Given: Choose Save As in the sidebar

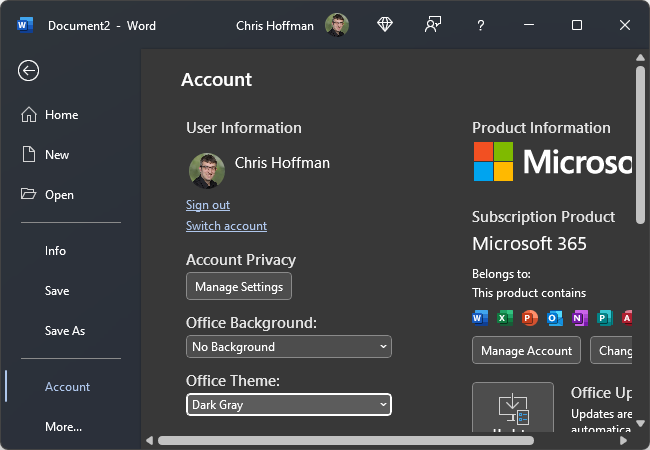Looking at the screenshot, I should pyautogui.click(x=65, y=331).
